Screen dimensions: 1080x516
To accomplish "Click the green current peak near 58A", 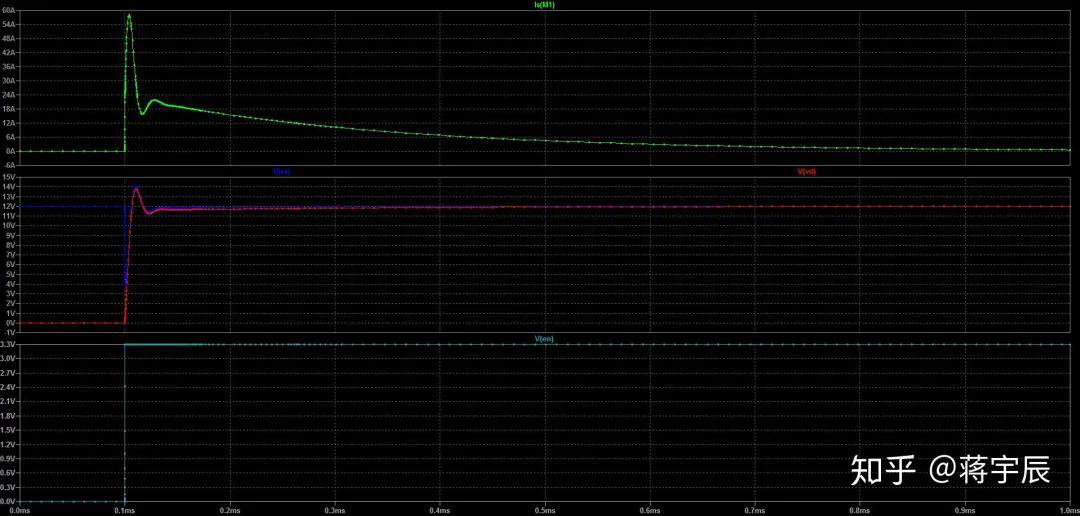I will (x=129, y=15).
